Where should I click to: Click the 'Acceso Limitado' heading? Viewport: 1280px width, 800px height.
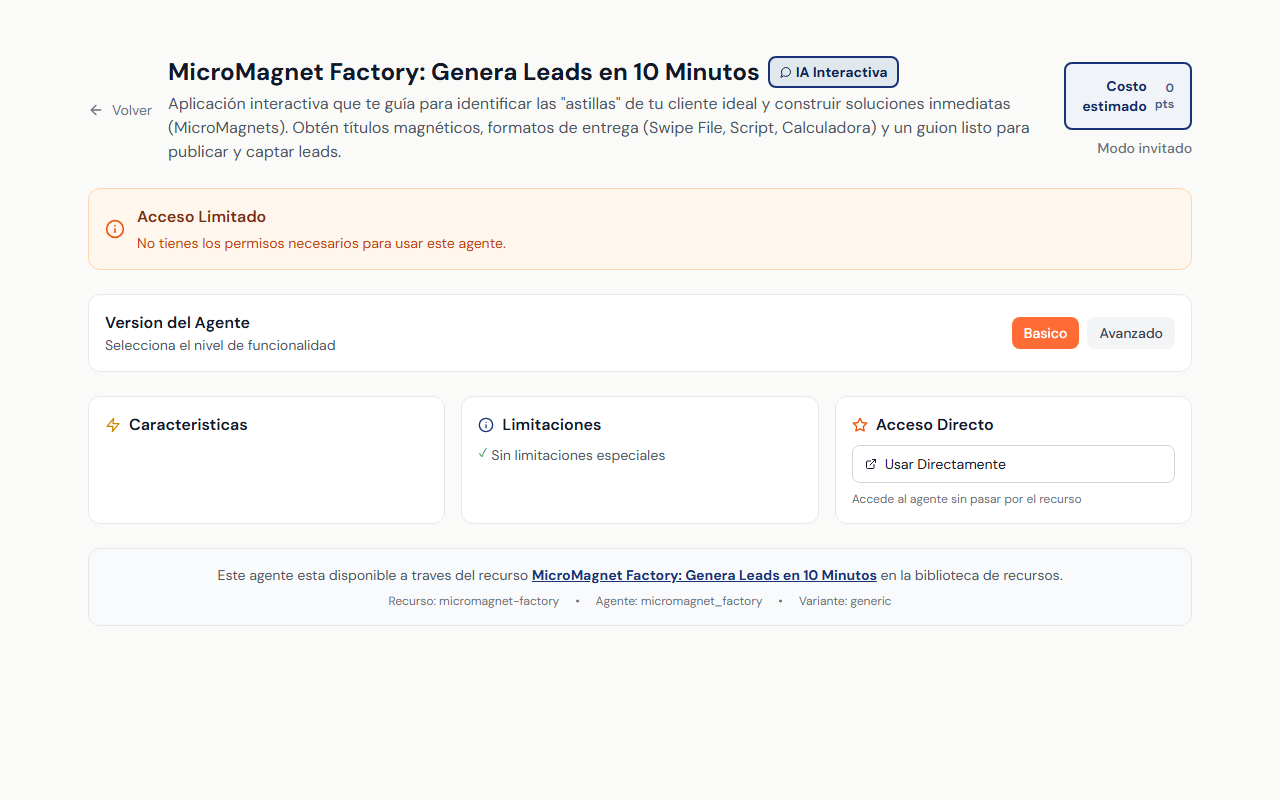click(201, 217)
